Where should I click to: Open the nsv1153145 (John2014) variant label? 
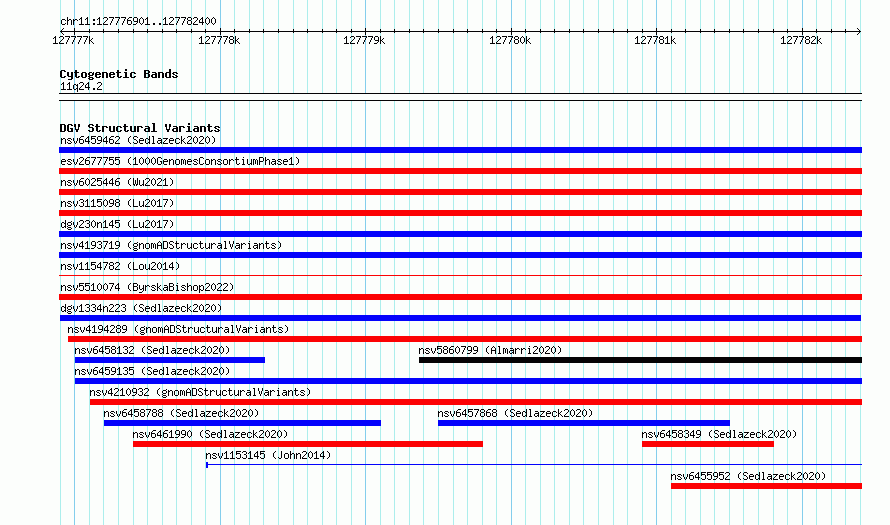pyautogui.click(x=268, y=455)
